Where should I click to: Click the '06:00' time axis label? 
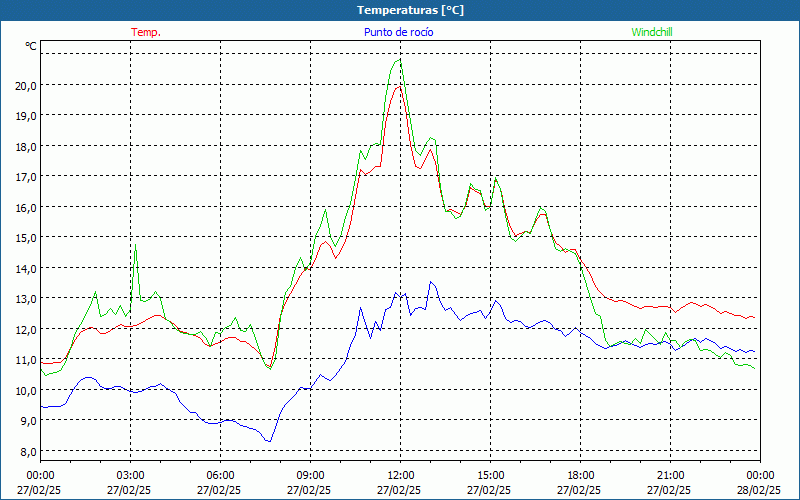tap(221, 476)
